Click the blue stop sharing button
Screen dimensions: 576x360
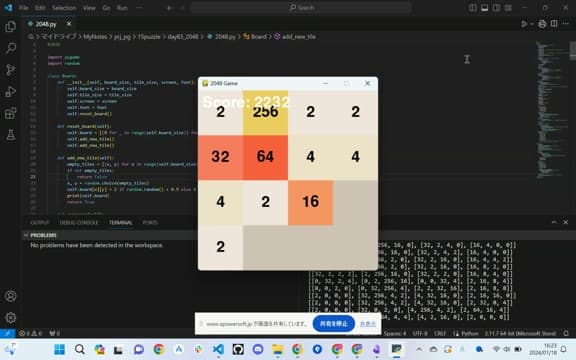point(334,324)
